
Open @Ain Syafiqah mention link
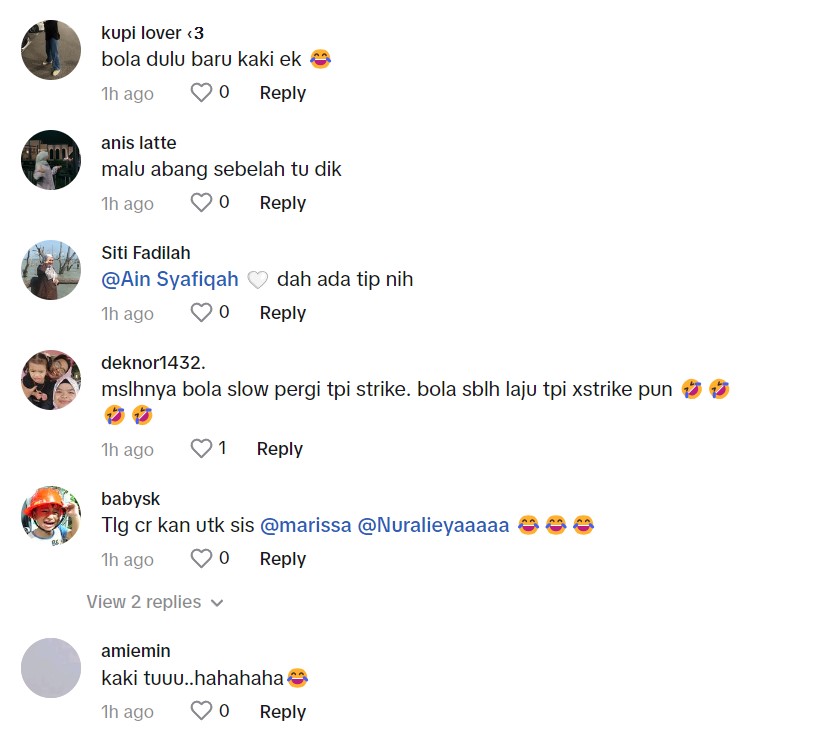pos(170,280)
